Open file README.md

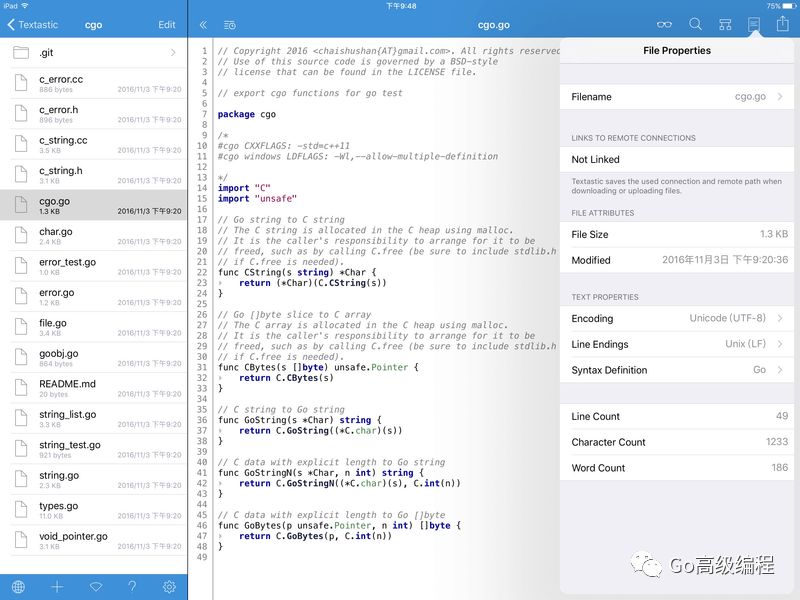[x=94, y=388]
